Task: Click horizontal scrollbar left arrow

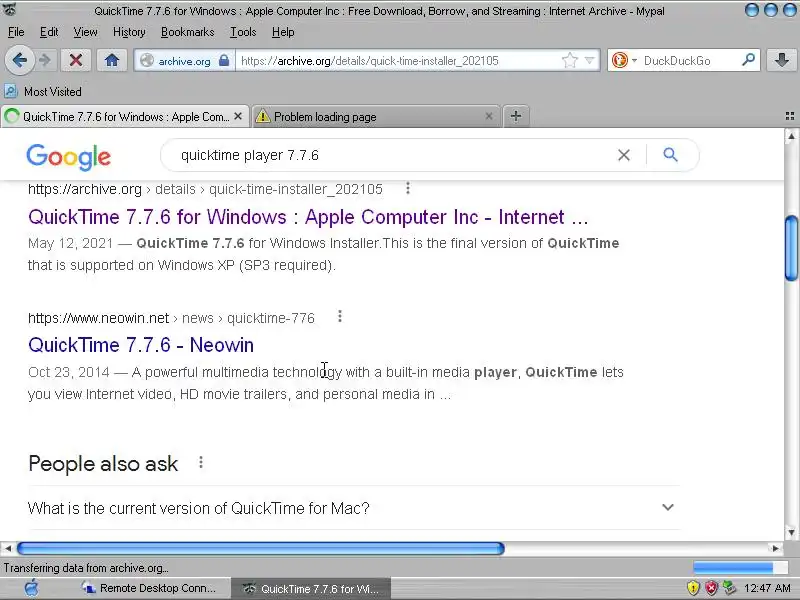Action: pos(8,548)
